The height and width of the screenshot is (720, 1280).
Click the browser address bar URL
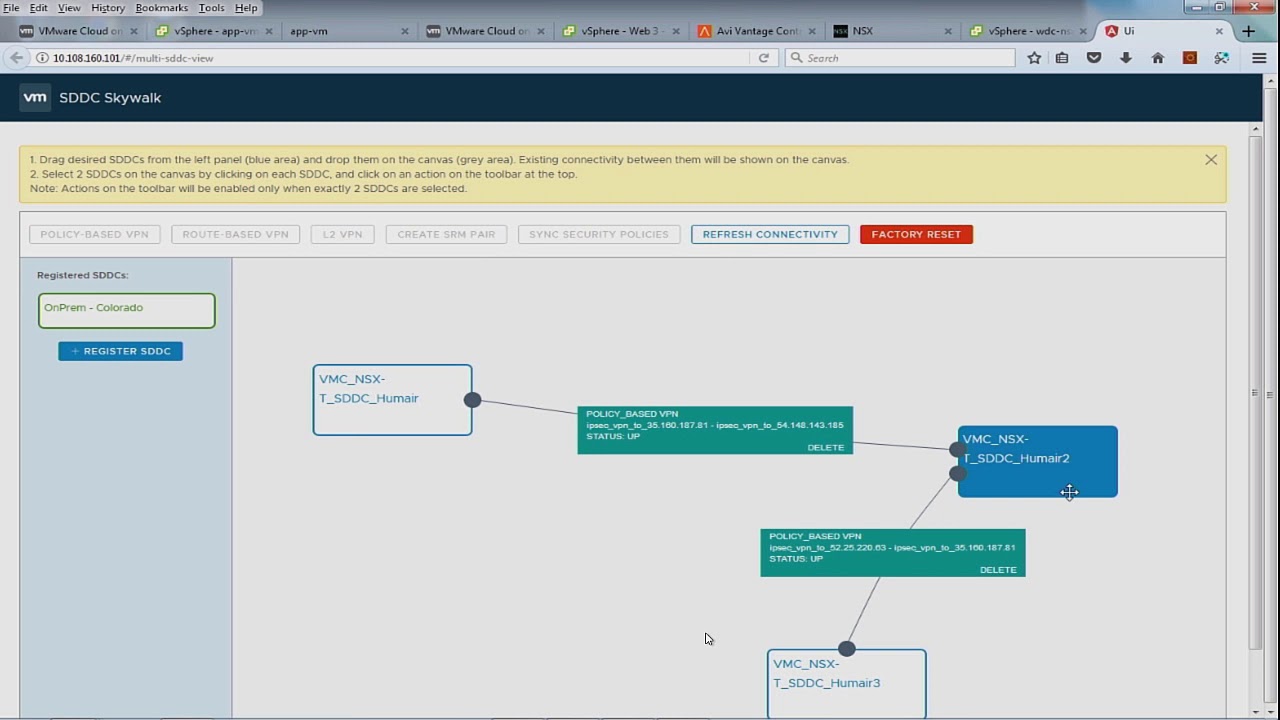click(x=133, y=58)
